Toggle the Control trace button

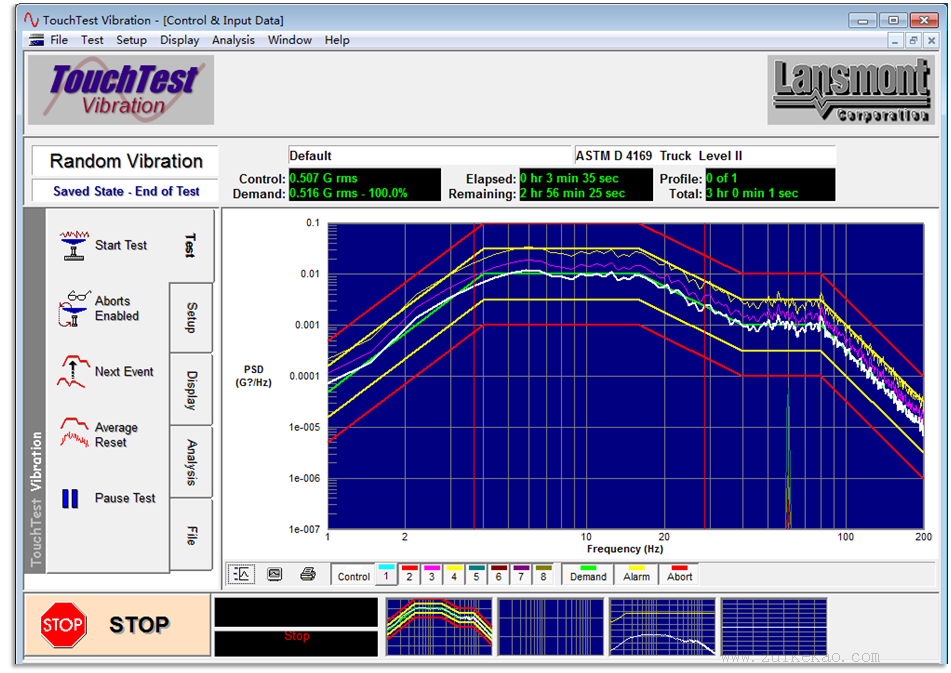pos(353,574)
